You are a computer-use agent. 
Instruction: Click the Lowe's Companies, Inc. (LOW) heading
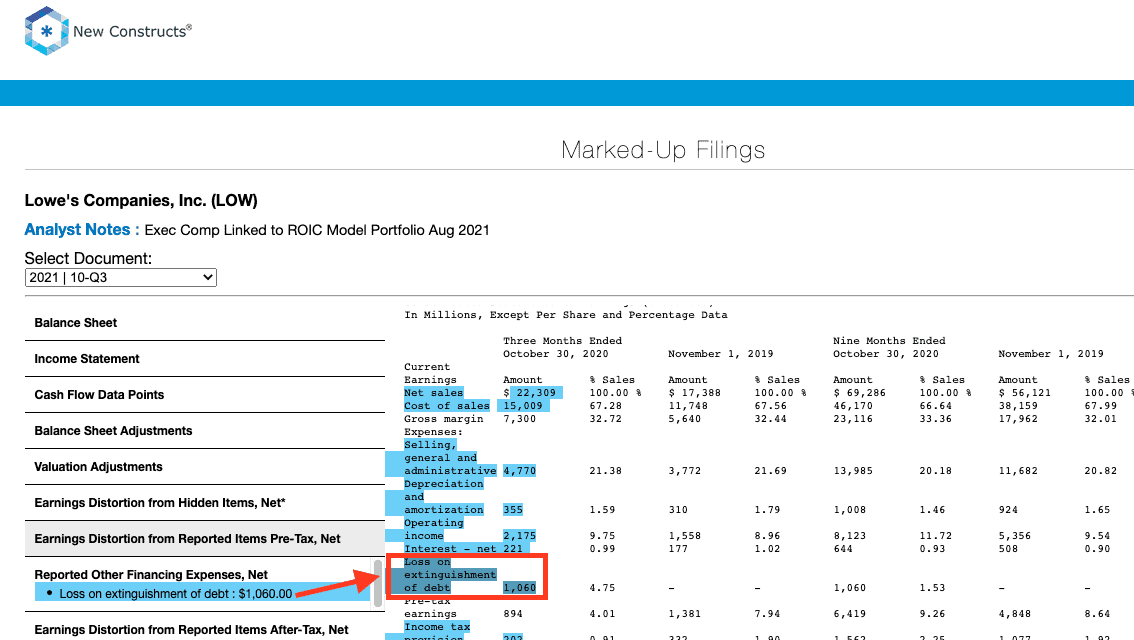coord(141,200)
